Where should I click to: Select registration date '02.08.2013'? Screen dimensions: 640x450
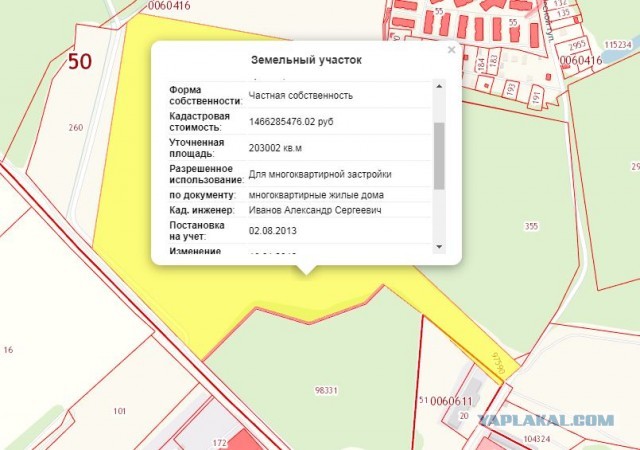(x=273, y=231)
